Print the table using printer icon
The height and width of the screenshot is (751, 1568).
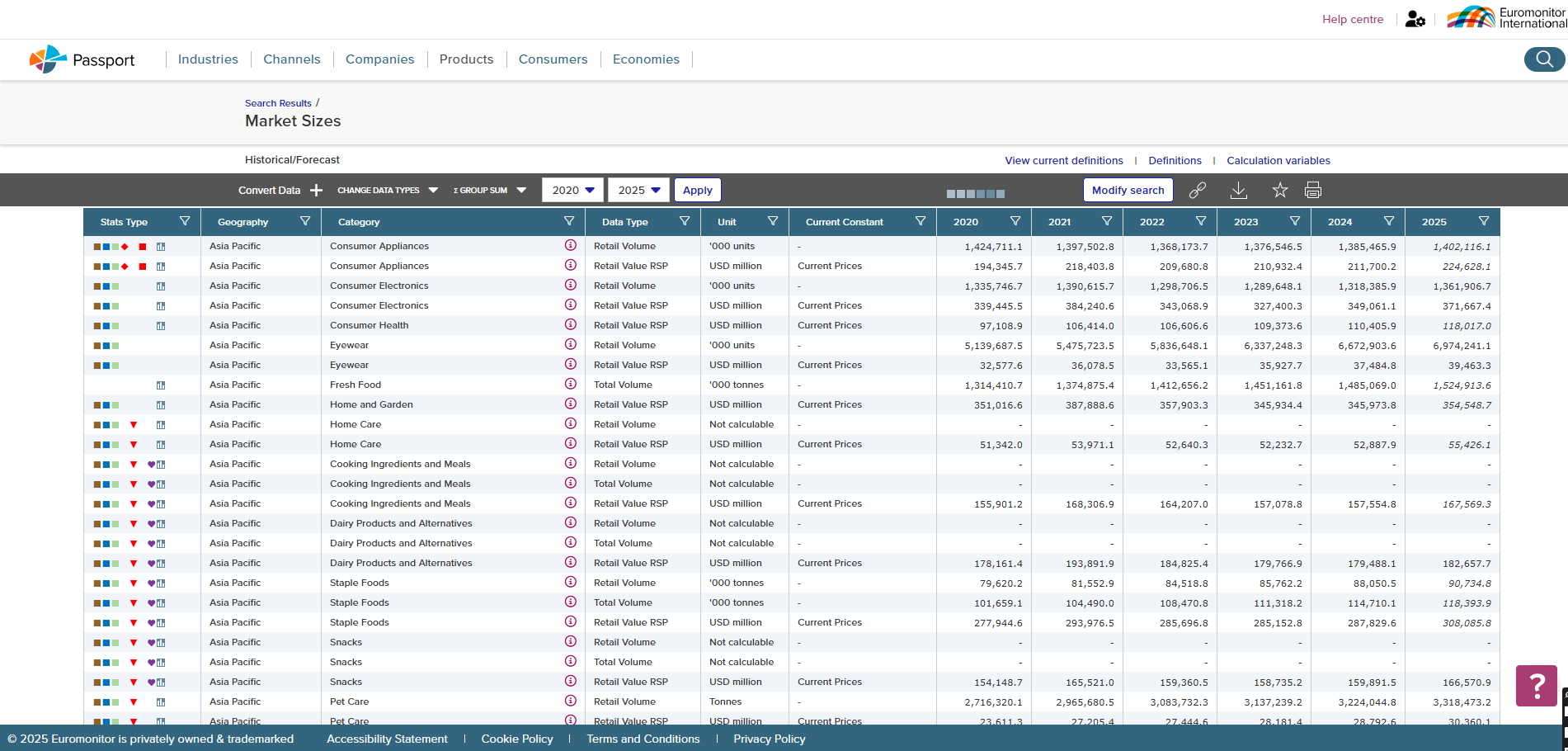(1312, 191)
